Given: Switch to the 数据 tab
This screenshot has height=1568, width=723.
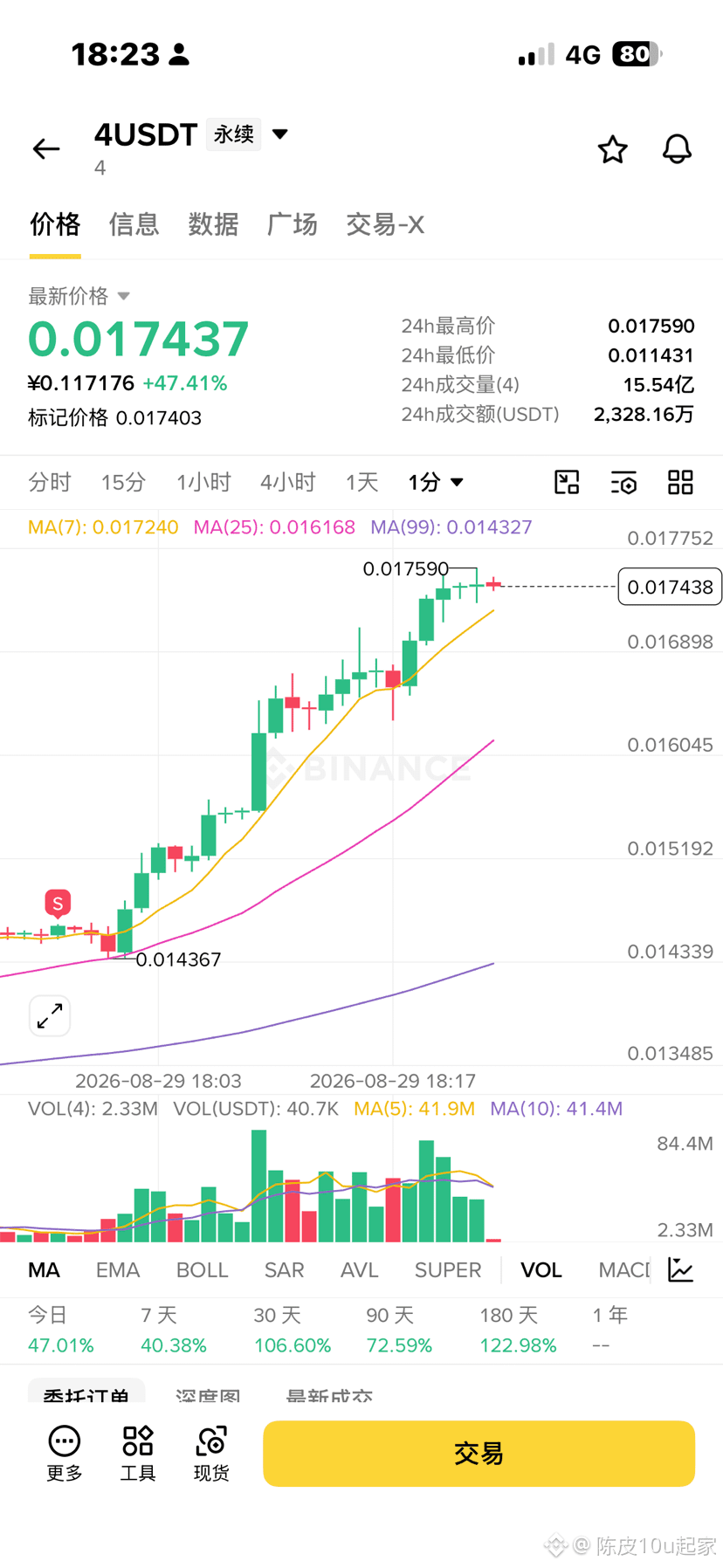Looking at the screenshot, I should 213,224.
